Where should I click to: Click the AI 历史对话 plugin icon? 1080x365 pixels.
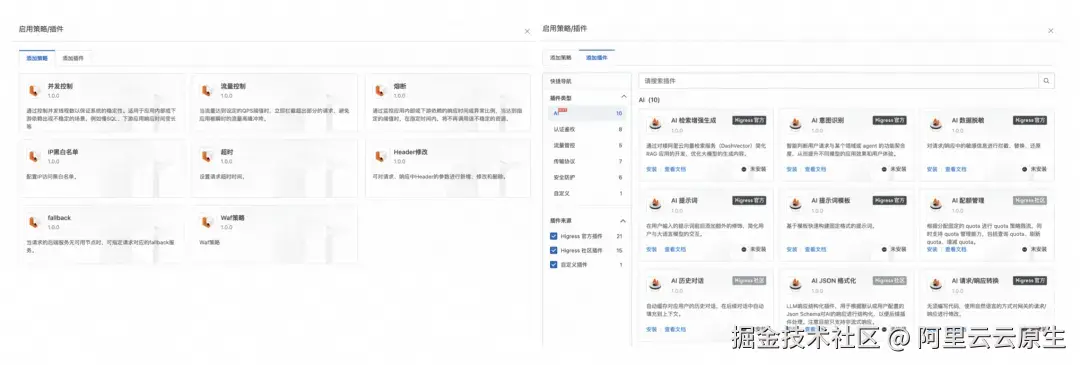click(x=656, y=284)
